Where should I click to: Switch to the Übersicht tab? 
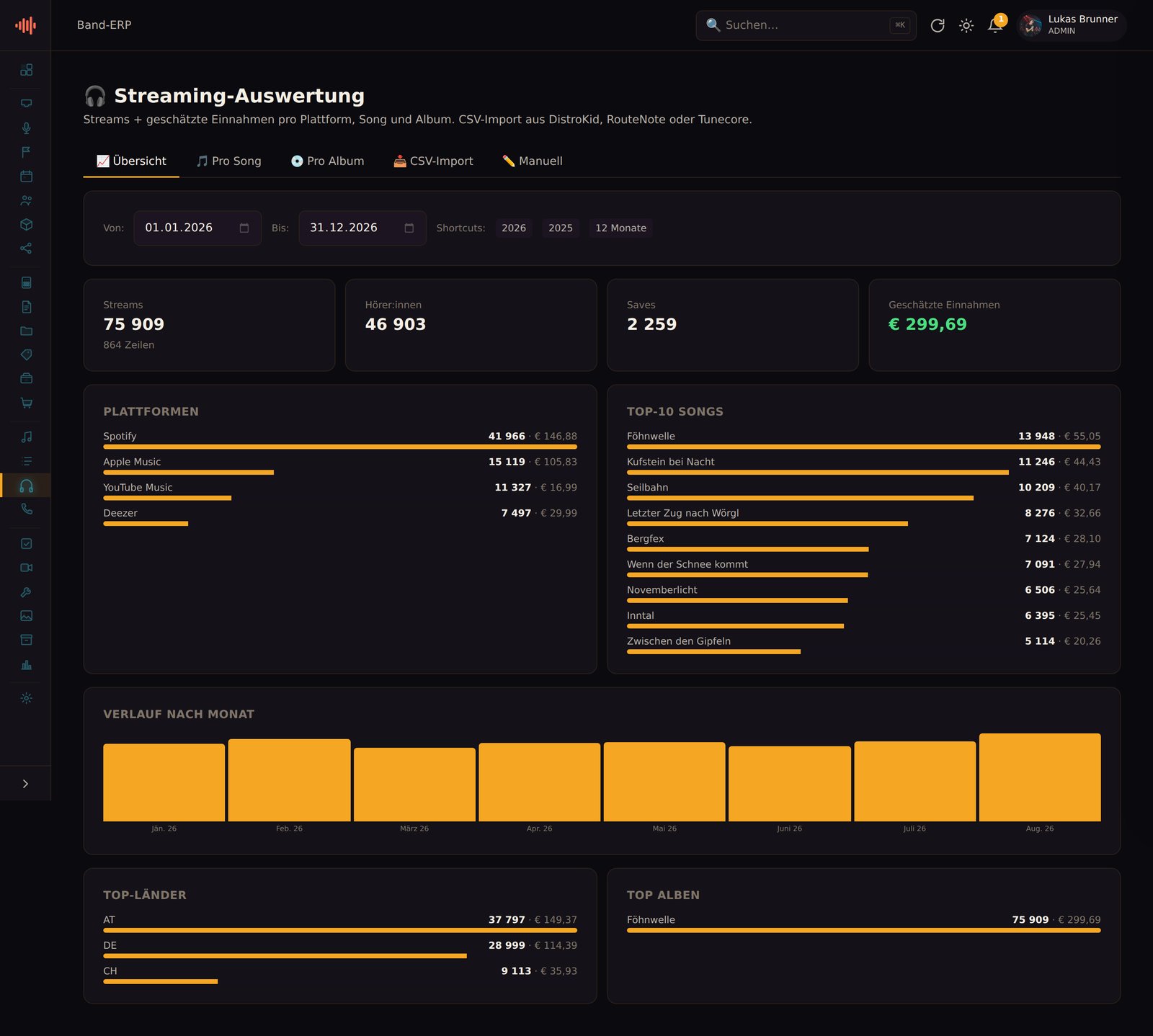(131, 161)
